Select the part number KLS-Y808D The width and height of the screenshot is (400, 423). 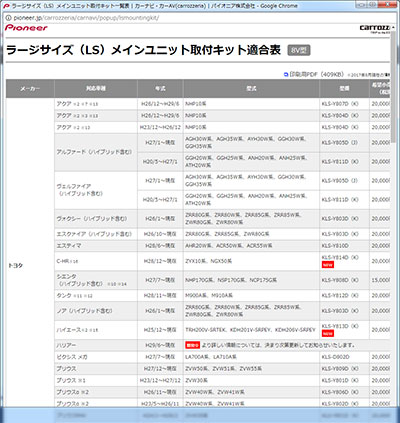point(340,280)
